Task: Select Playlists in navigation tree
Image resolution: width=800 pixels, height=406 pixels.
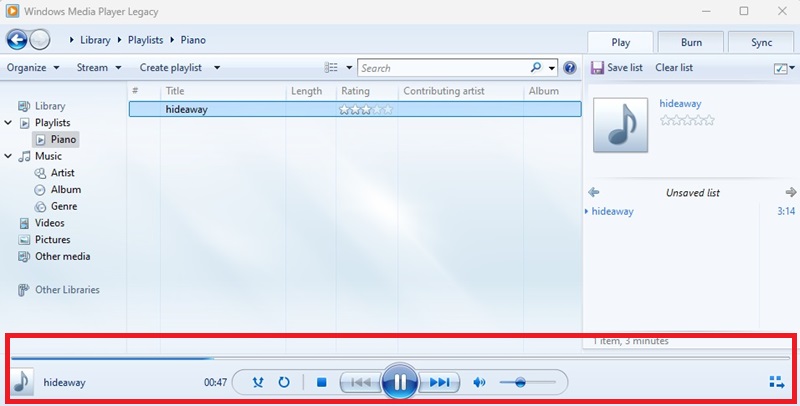Action: coord(52,122)
